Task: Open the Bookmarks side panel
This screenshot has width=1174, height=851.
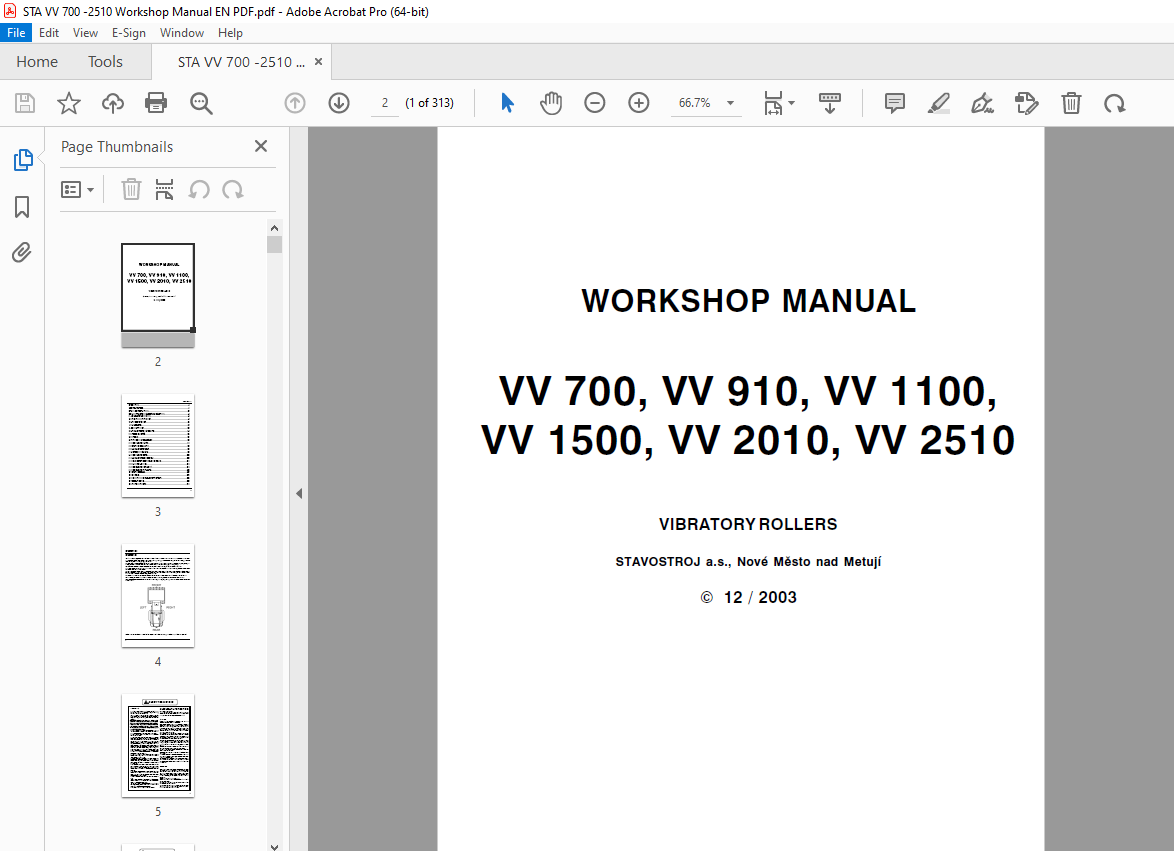Action: click(x=22, y=207)
